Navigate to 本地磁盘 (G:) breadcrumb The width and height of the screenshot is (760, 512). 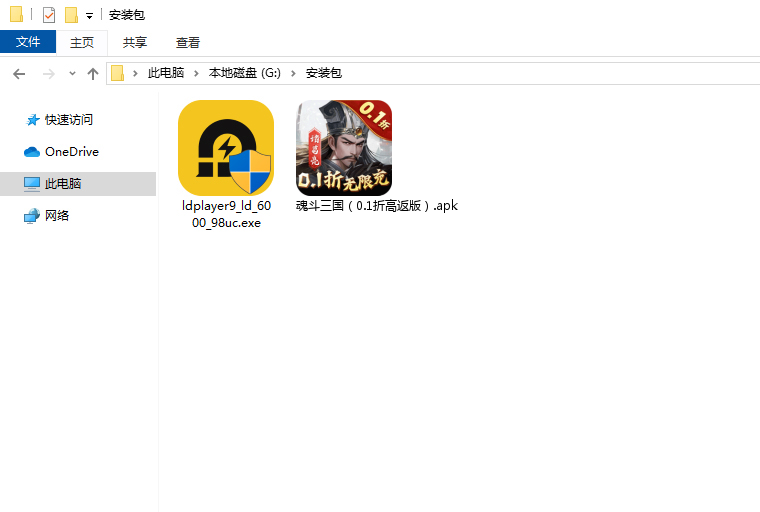pyautogui.click(x=245, y=73)
